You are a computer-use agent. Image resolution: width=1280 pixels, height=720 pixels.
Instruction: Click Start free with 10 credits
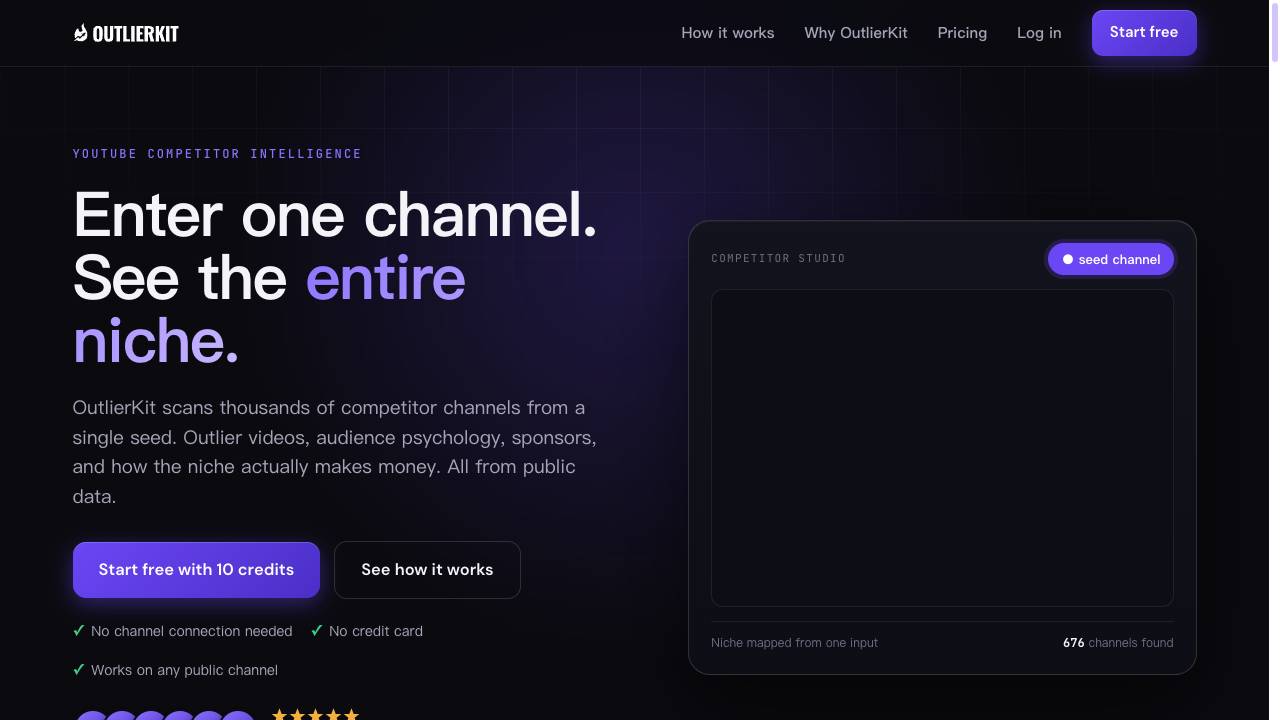point(196,570)
